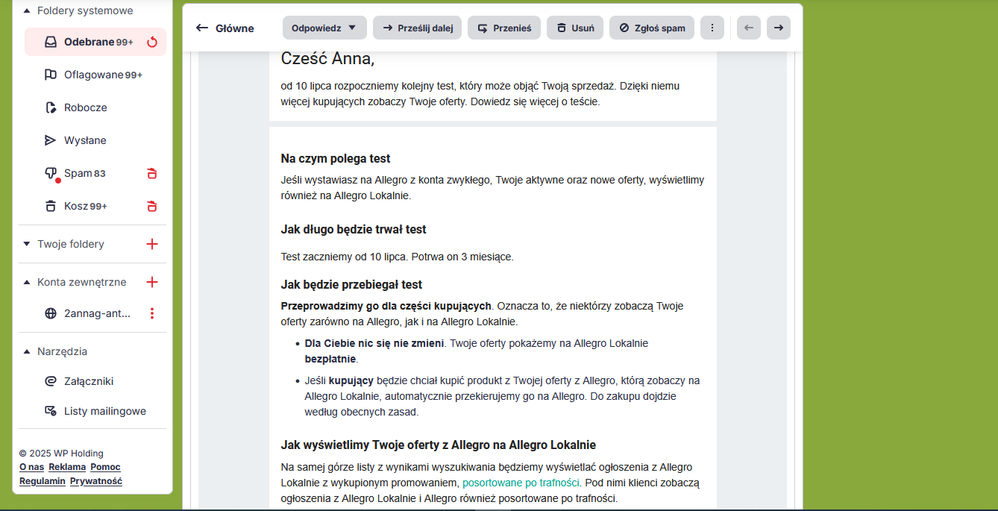Click the refresh icon next to Odebrane
This screenshot has width=998, height=511.
coord(152,42)
